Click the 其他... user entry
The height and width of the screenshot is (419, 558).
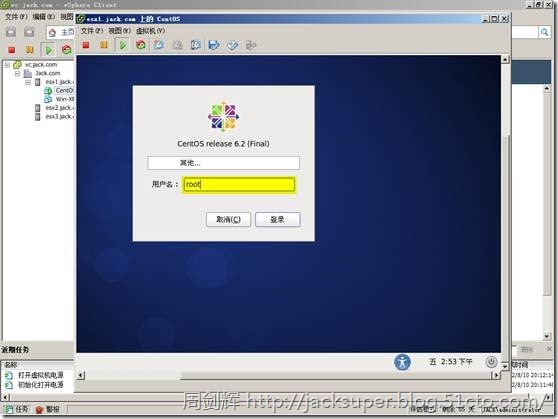tap(223, 163)
